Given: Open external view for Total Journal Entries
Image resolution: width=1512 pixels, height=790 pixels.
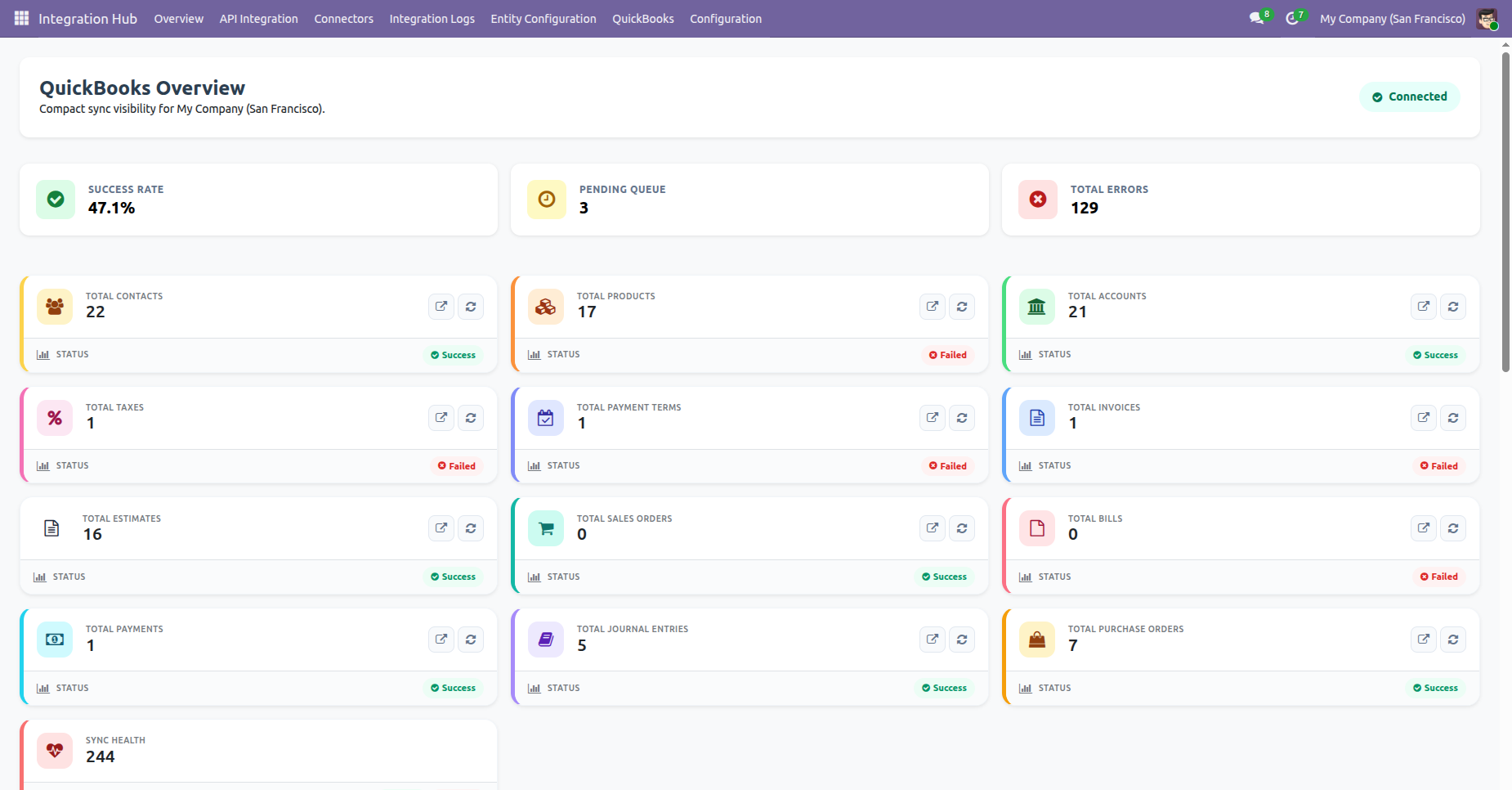Looking at the screenshot, I should point(933,640).
